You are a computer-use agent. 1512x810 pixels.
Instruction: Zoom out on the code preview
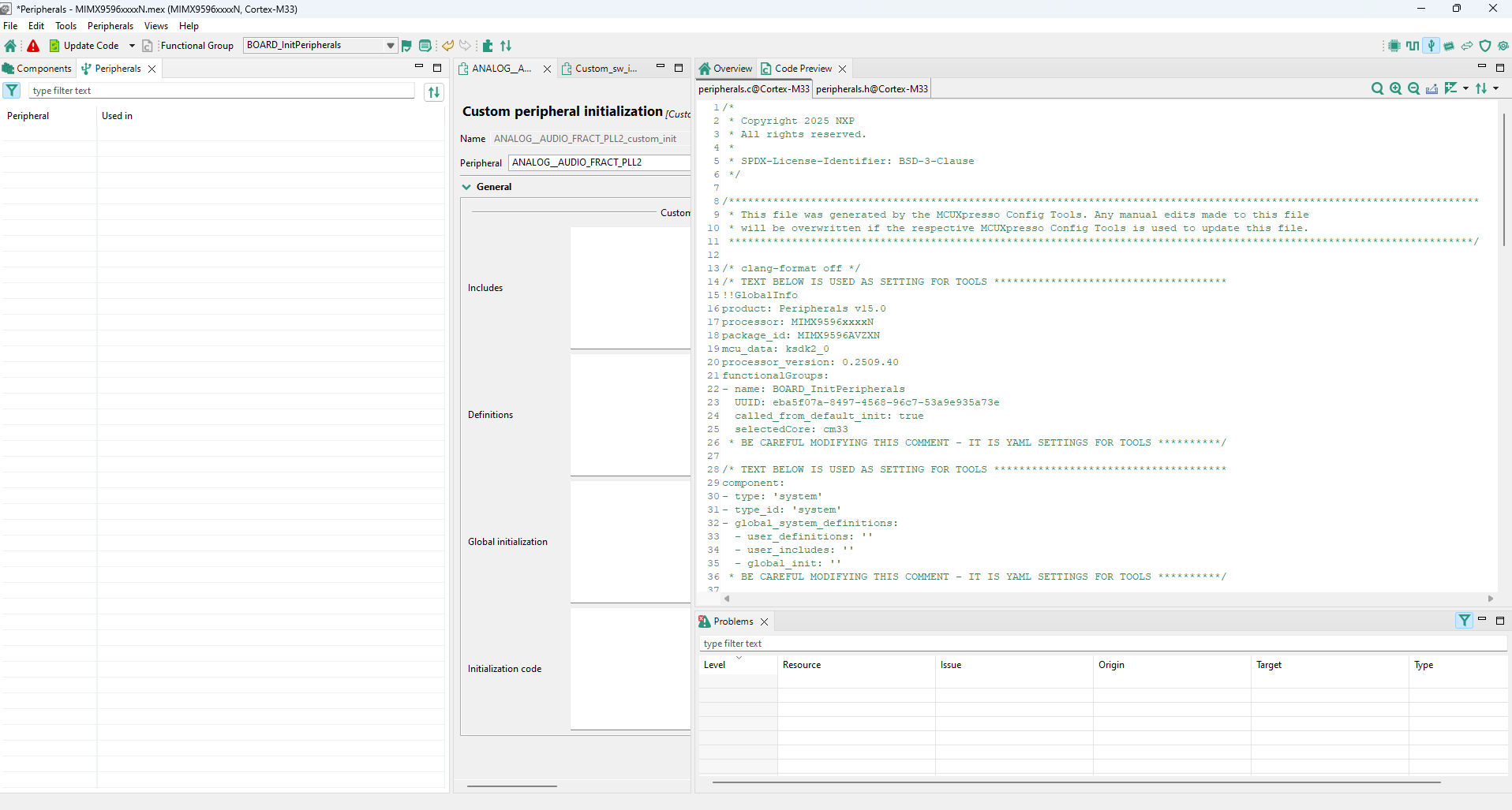pos(1414,89)
